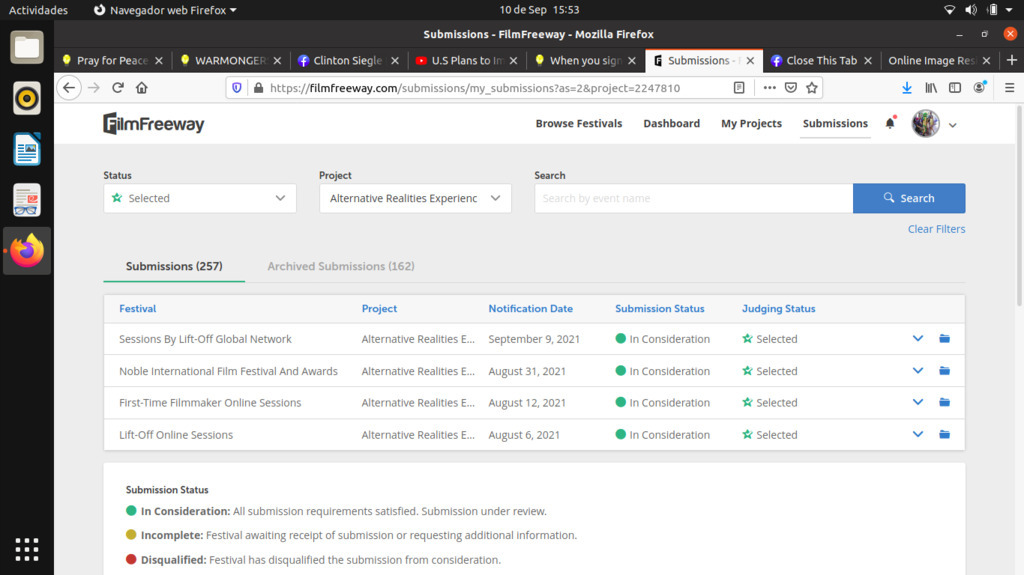Open the Project filter dropdown
The image size is (1024, 575).
pos(415,198)
